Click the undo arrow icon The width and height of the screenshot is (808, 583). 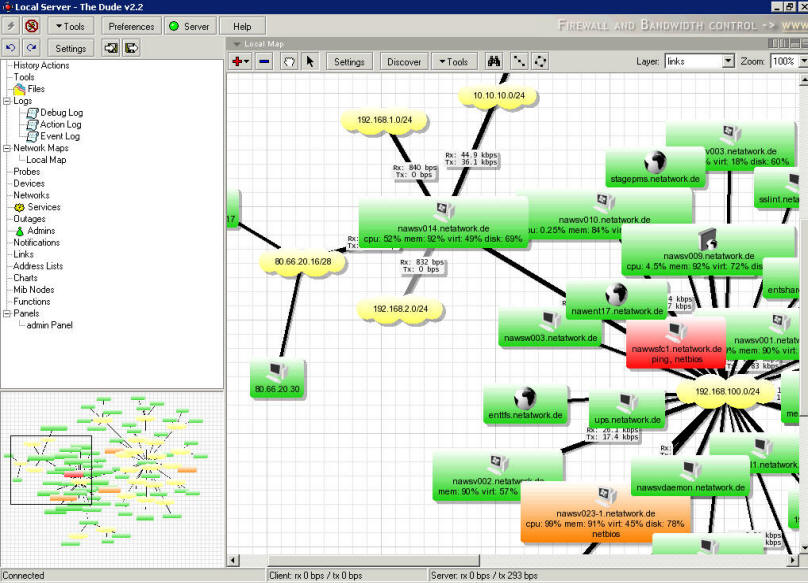[11, 48]
